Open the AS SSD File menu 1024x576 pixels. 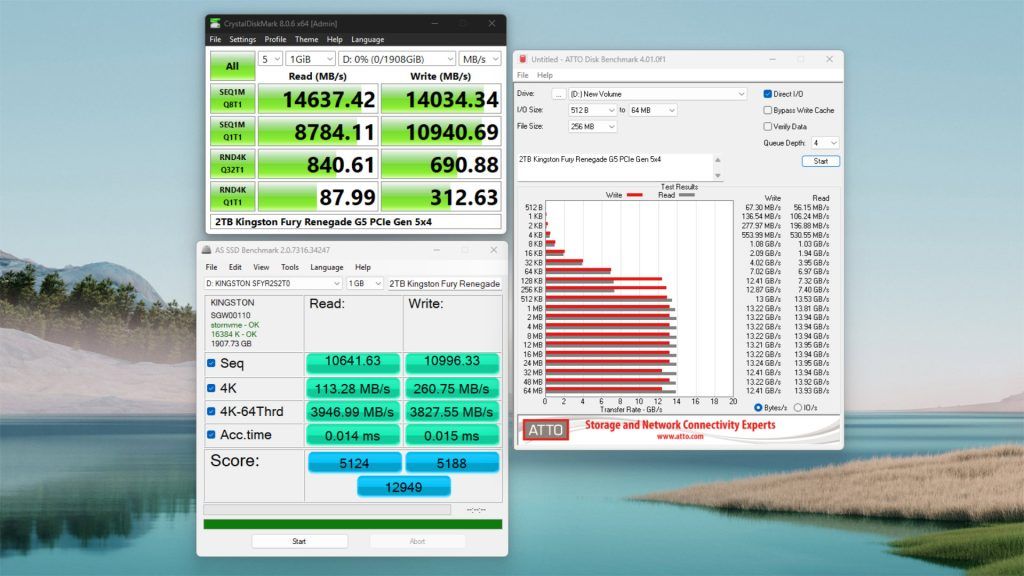(x=212, y=267)
